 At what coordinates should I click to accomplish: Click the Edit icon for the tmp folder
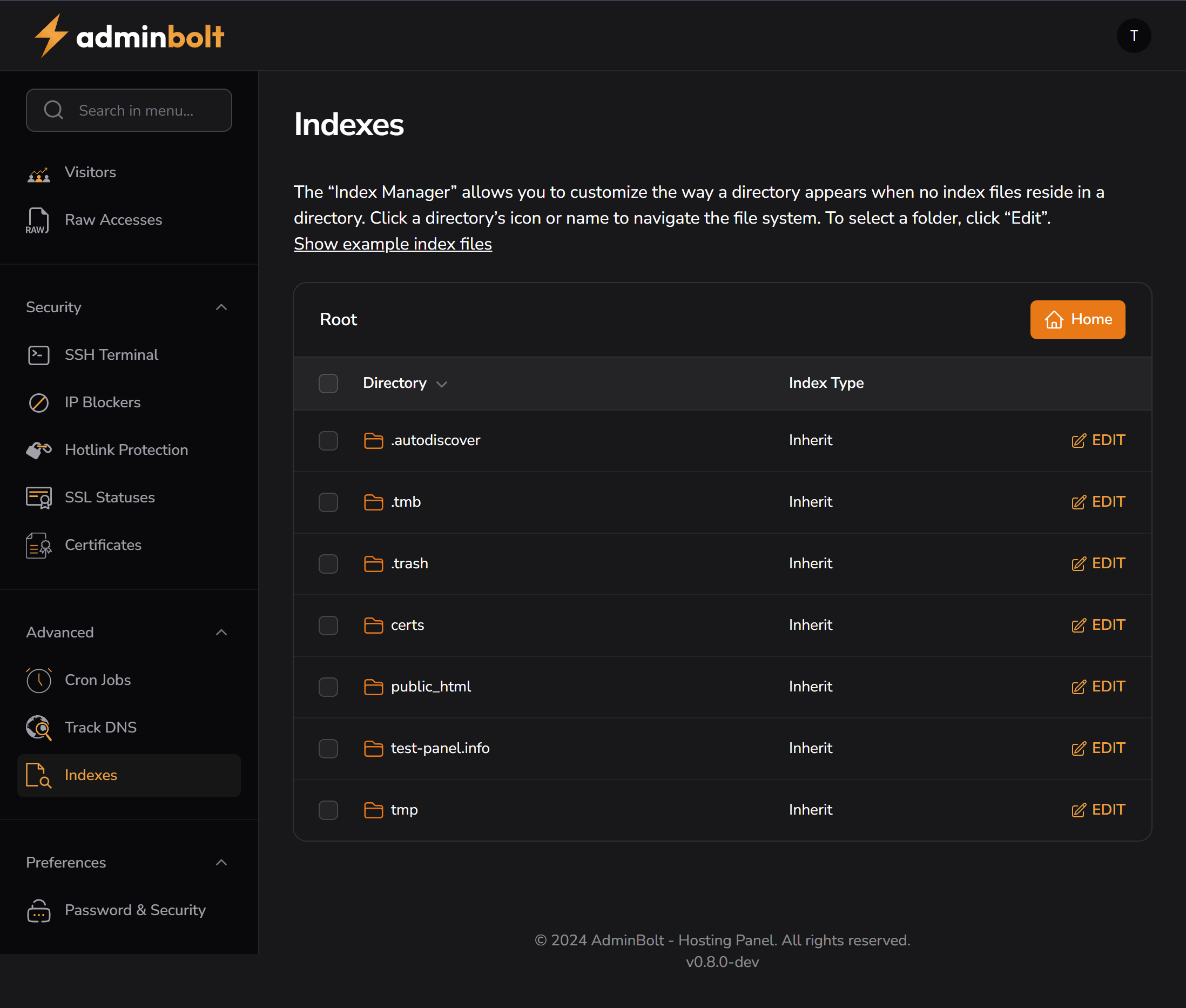point(1079,810)
